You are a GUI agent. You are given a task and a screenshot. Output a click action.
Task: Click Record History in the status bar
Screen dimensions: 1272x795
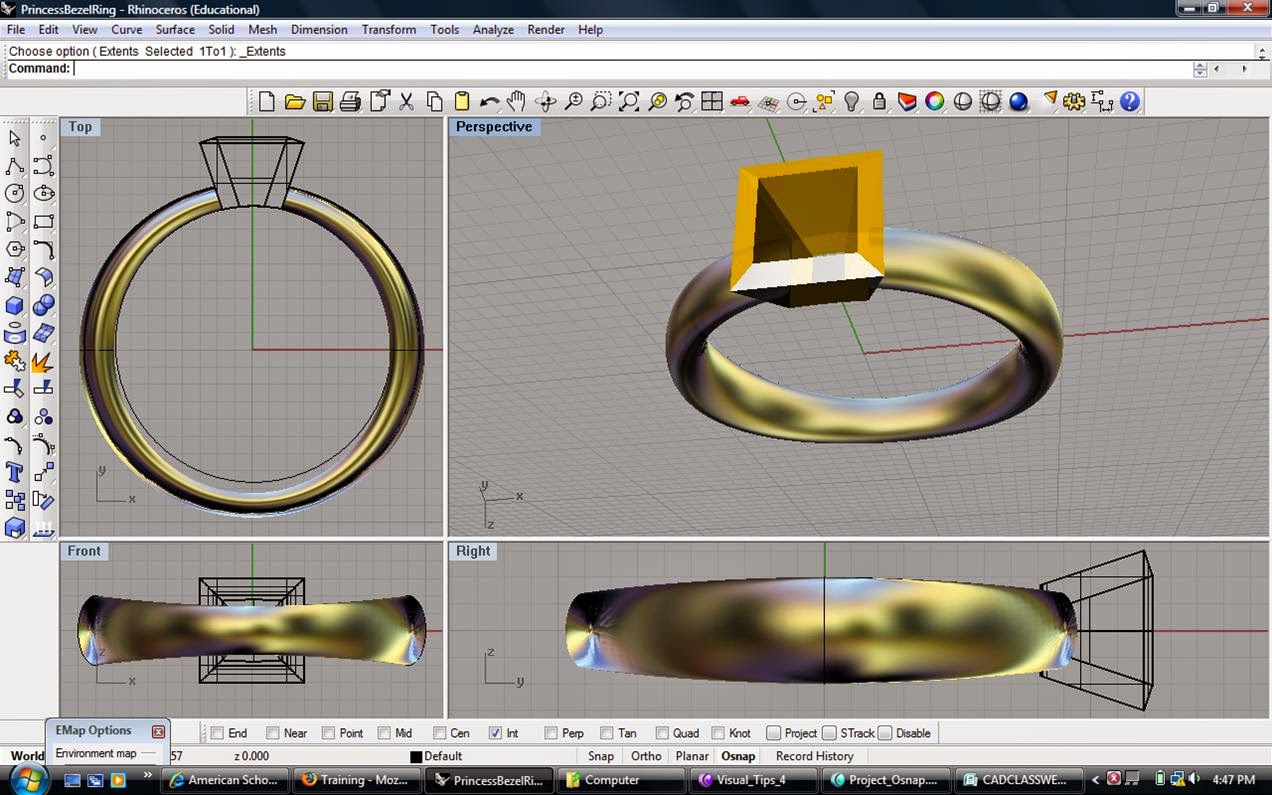pyautogui.click(x=813, y=756)
